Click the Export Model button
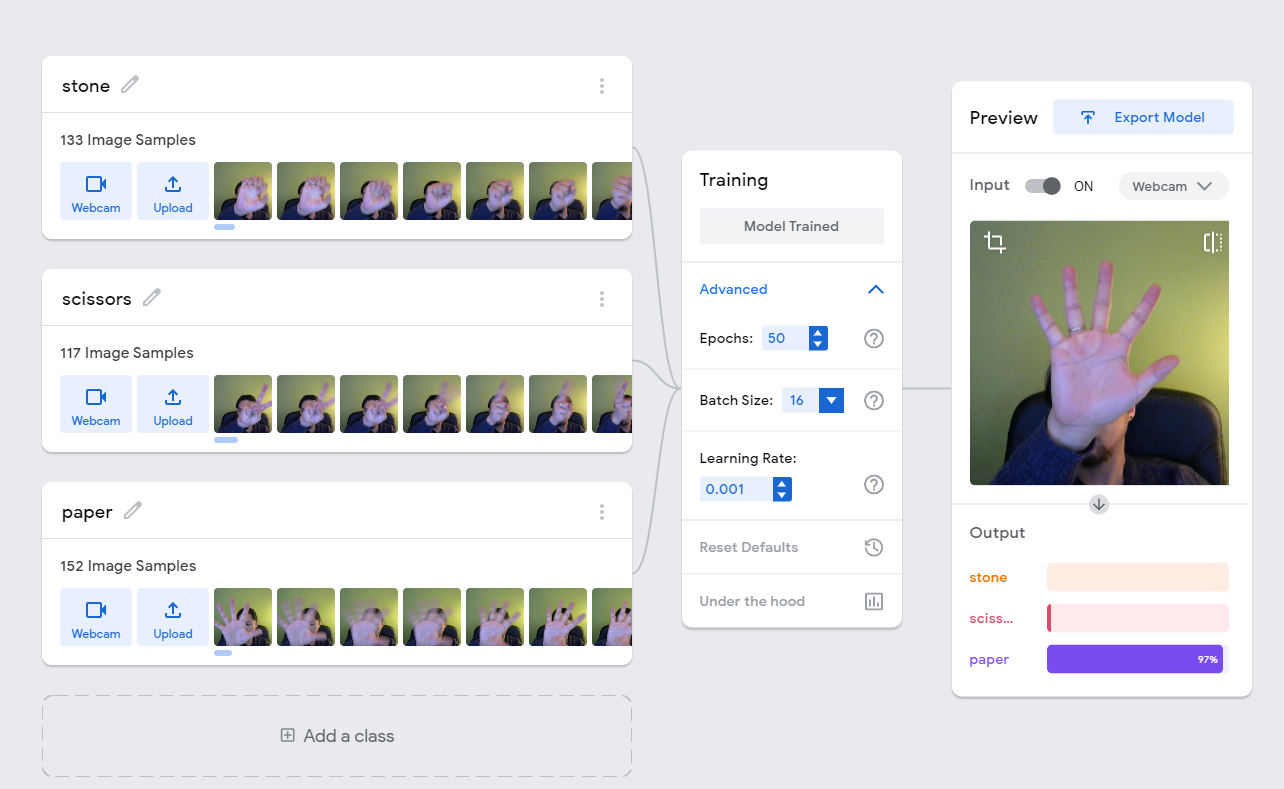Viewport: 1284px width, 789px height. coord(1143,117)
